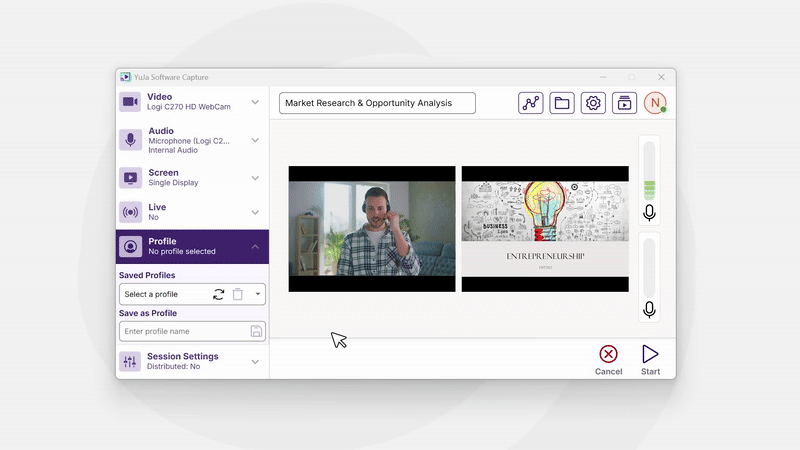The width and height of the screenshot is (800, 450).
Task: Open the Select a profile dropdown
Action: point(258,294)
